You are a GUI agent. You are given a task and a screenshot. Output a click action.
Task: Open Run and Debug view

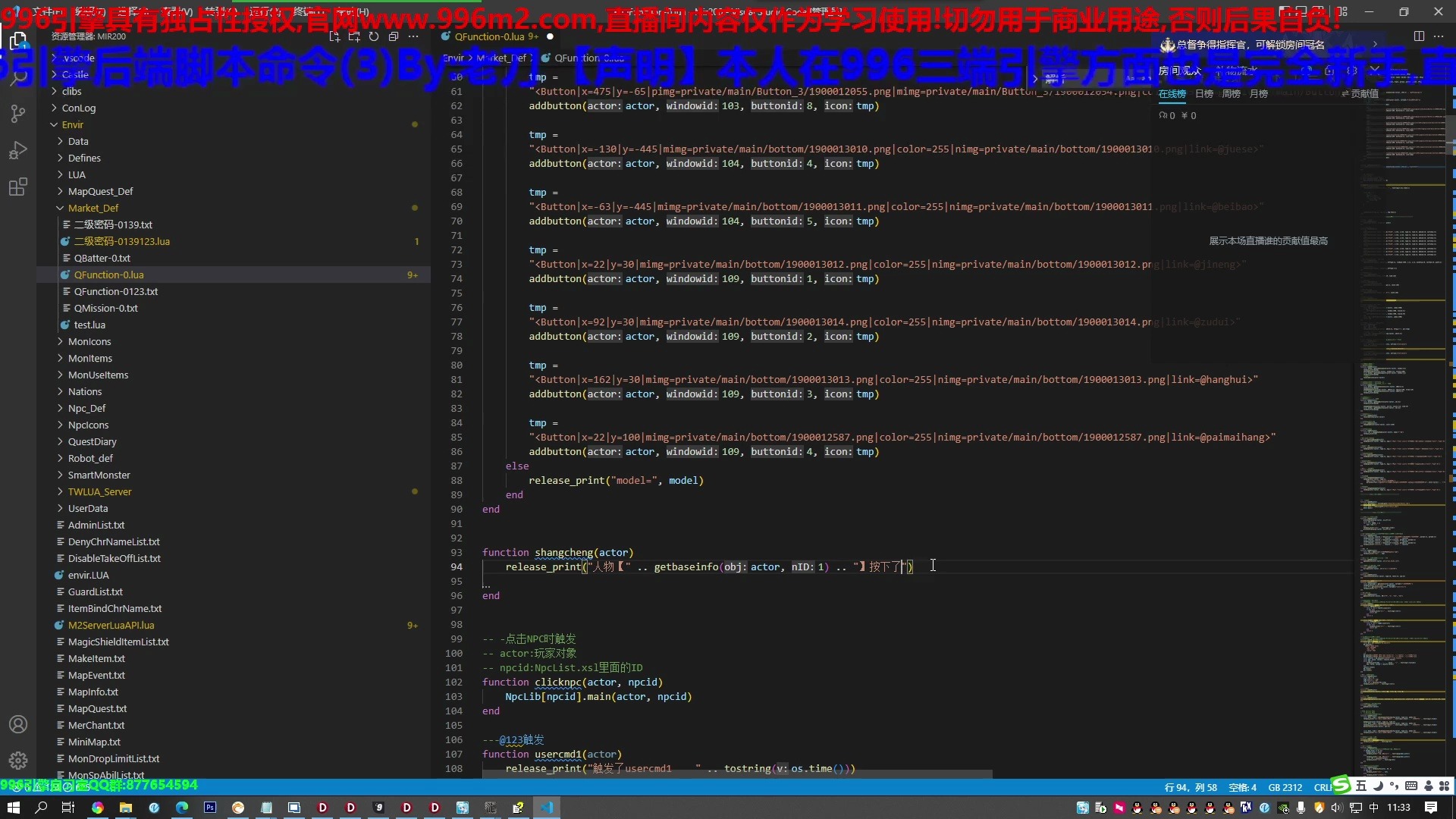coord(18,150)
